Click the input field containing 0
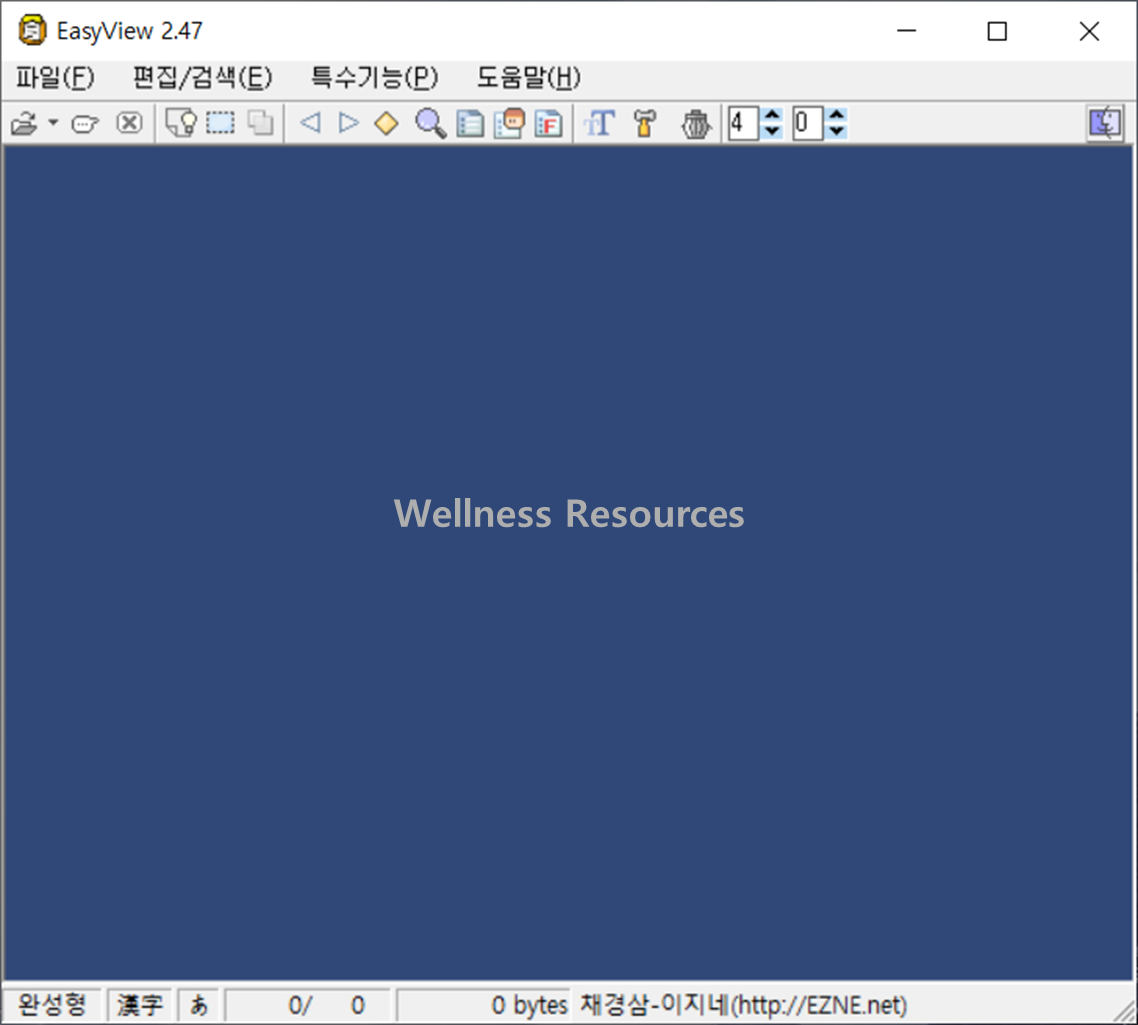 [808, 123]
